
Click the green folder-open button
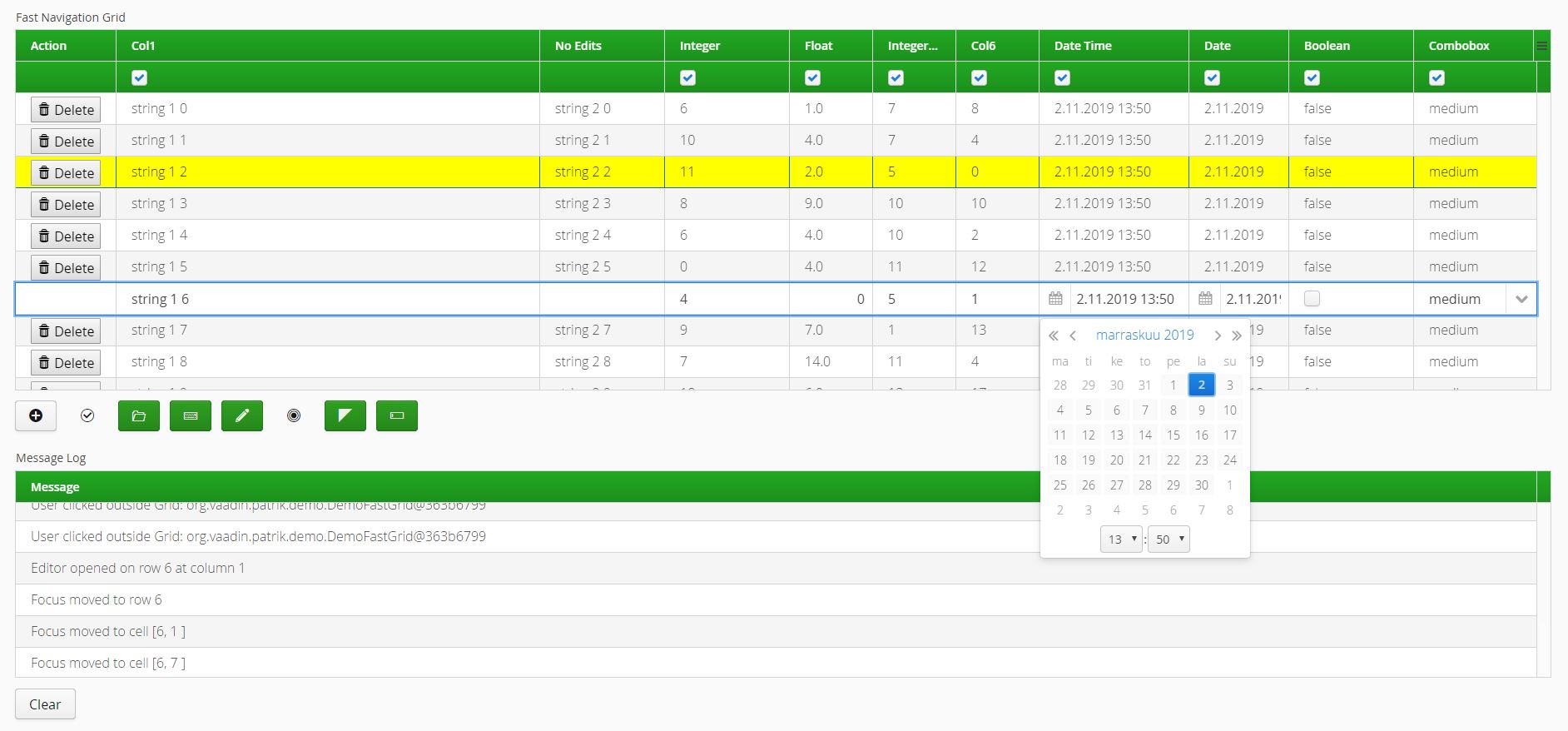pos(139,415)
